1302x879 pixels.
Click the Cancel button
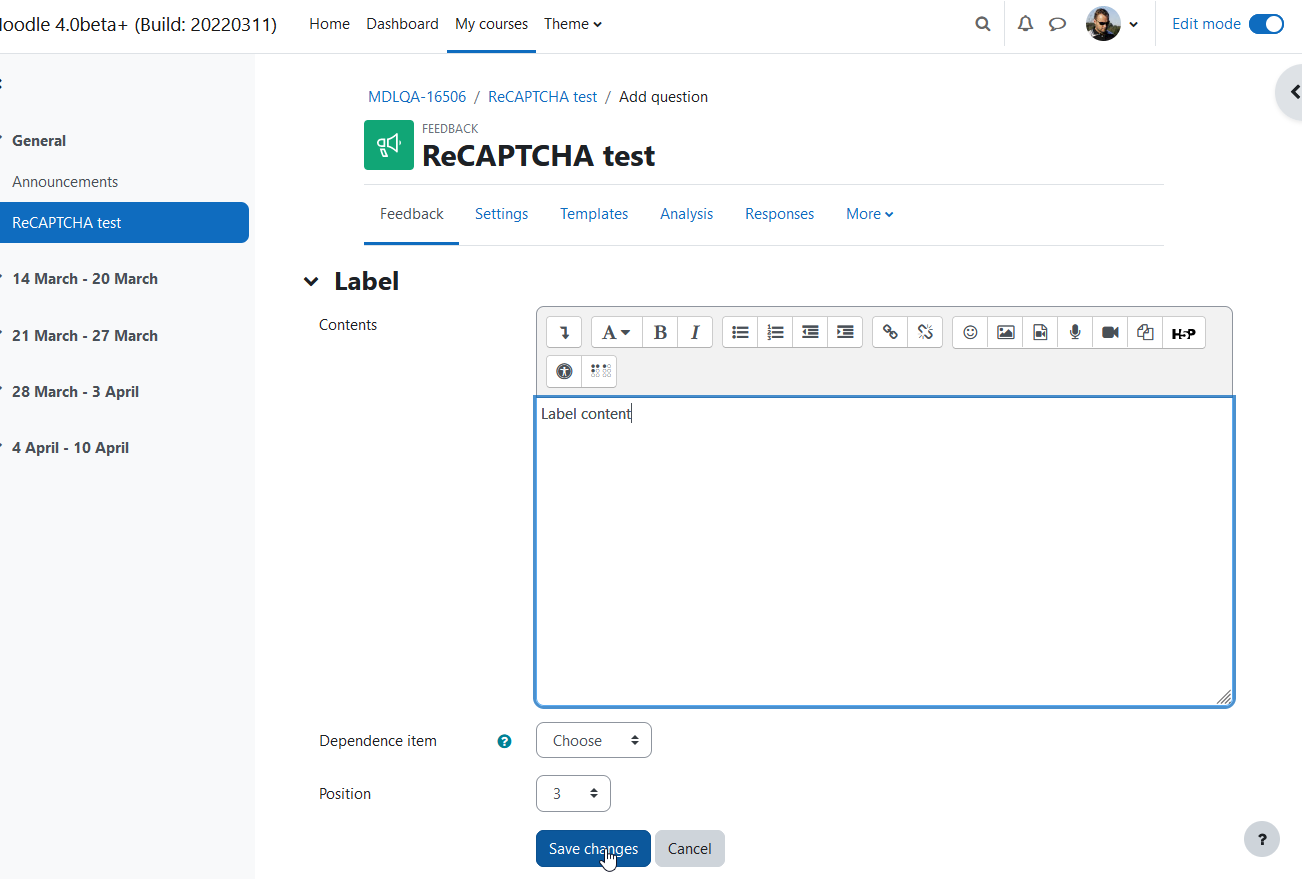[690, 849]
